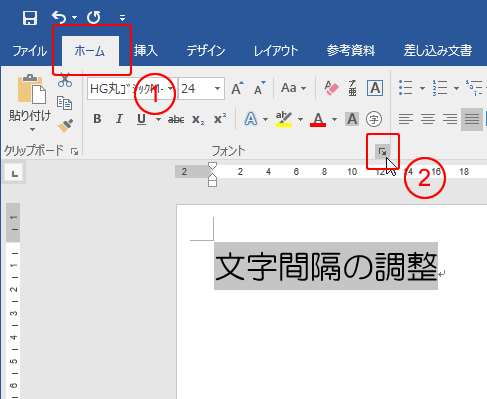This screenshot has width=487, height=399.
Task: Open the フォント dialog launcher
Action: [382, 152]
